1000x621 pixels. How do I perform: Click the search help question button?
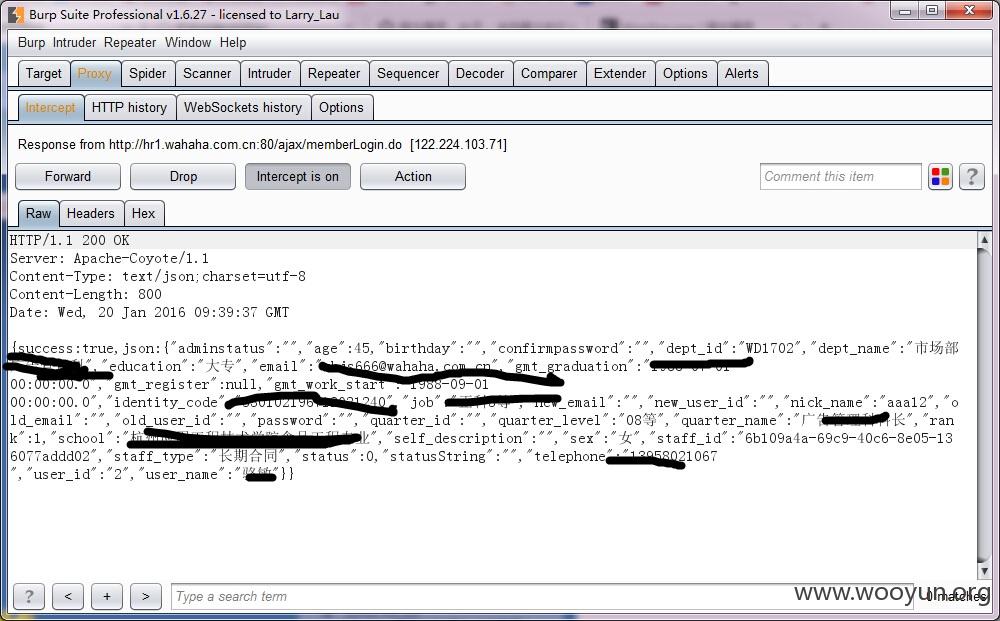[x=29, y=597]
